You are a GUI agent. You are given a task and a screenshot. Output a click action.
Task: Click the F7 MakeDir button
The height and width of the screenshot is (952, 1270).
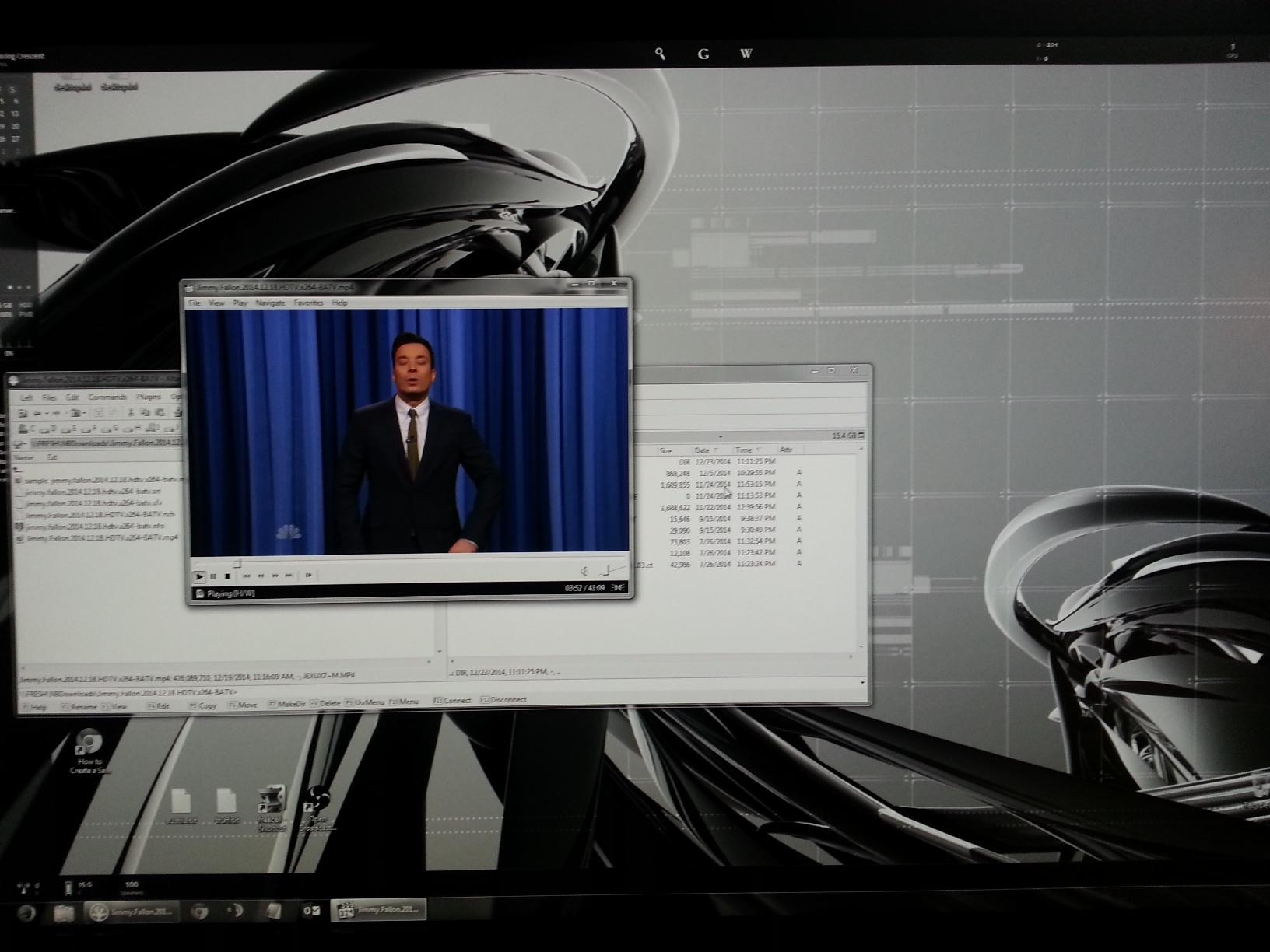pos(287,705)
